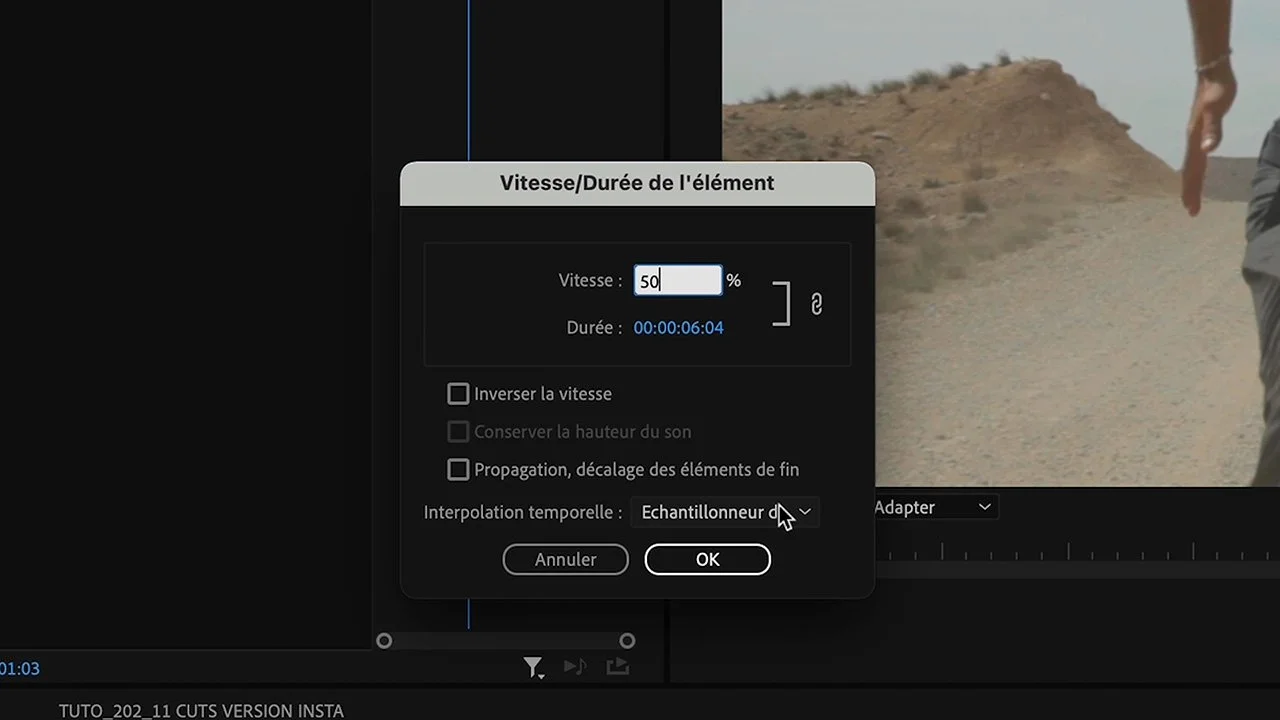The width and height of the screenshot is (1280, 720).
Task: Enable the Inverser la vitesse checkbox
Action: [x=458, y=394]
